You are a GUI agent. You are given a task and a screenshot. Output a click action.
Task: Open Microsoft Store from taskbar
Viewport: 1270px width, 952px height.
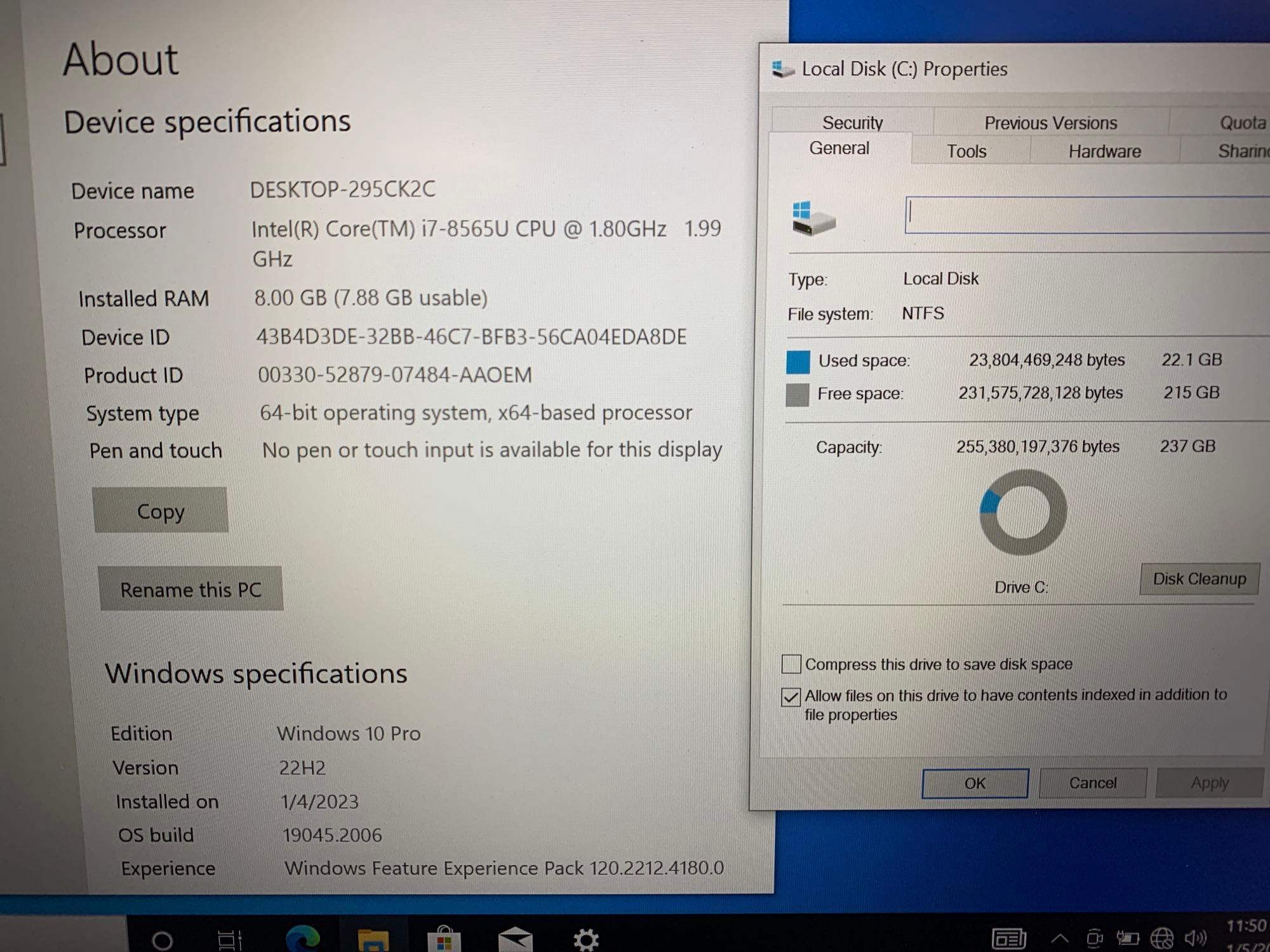[x=444, y=939]
